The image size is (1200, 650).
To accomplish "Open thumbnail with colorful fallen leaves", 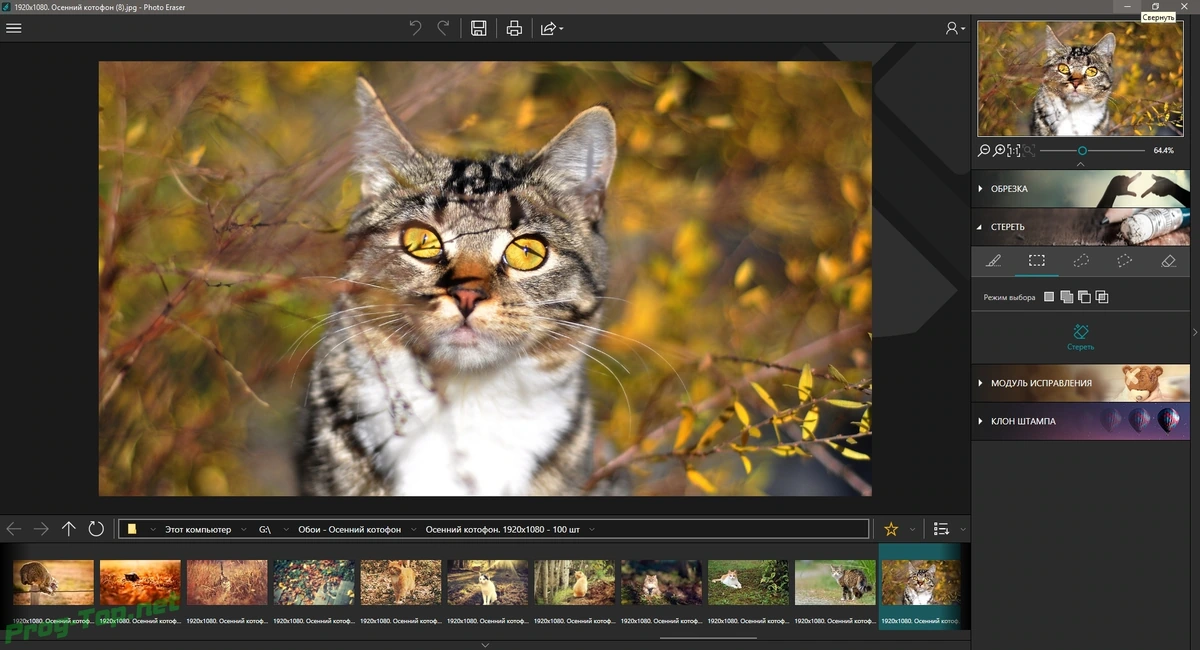I will 314,583.
